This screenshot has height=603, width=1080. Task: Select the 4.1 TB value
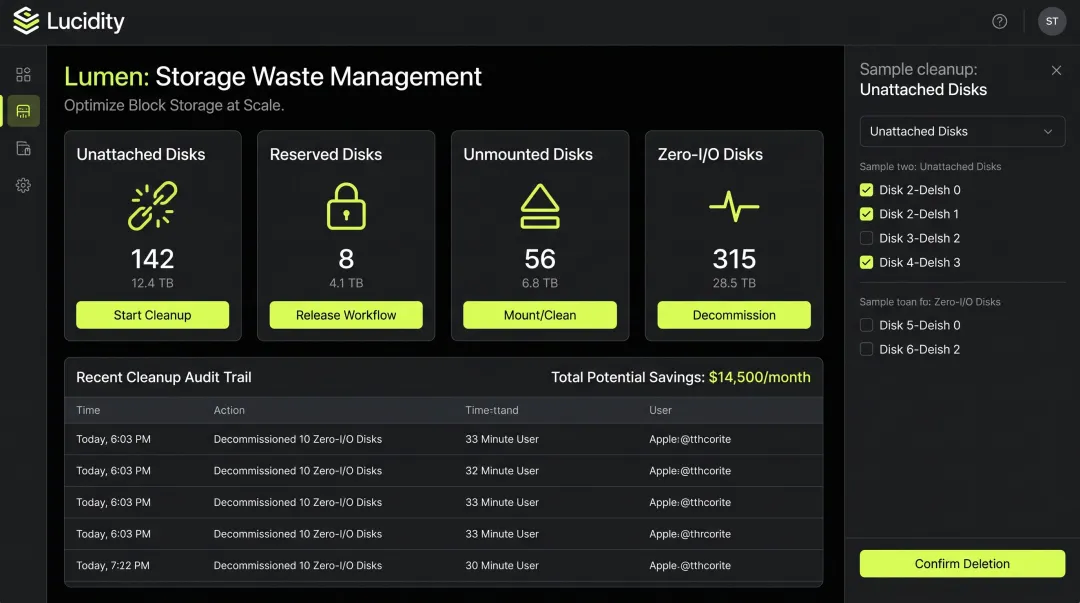point(346,283)
